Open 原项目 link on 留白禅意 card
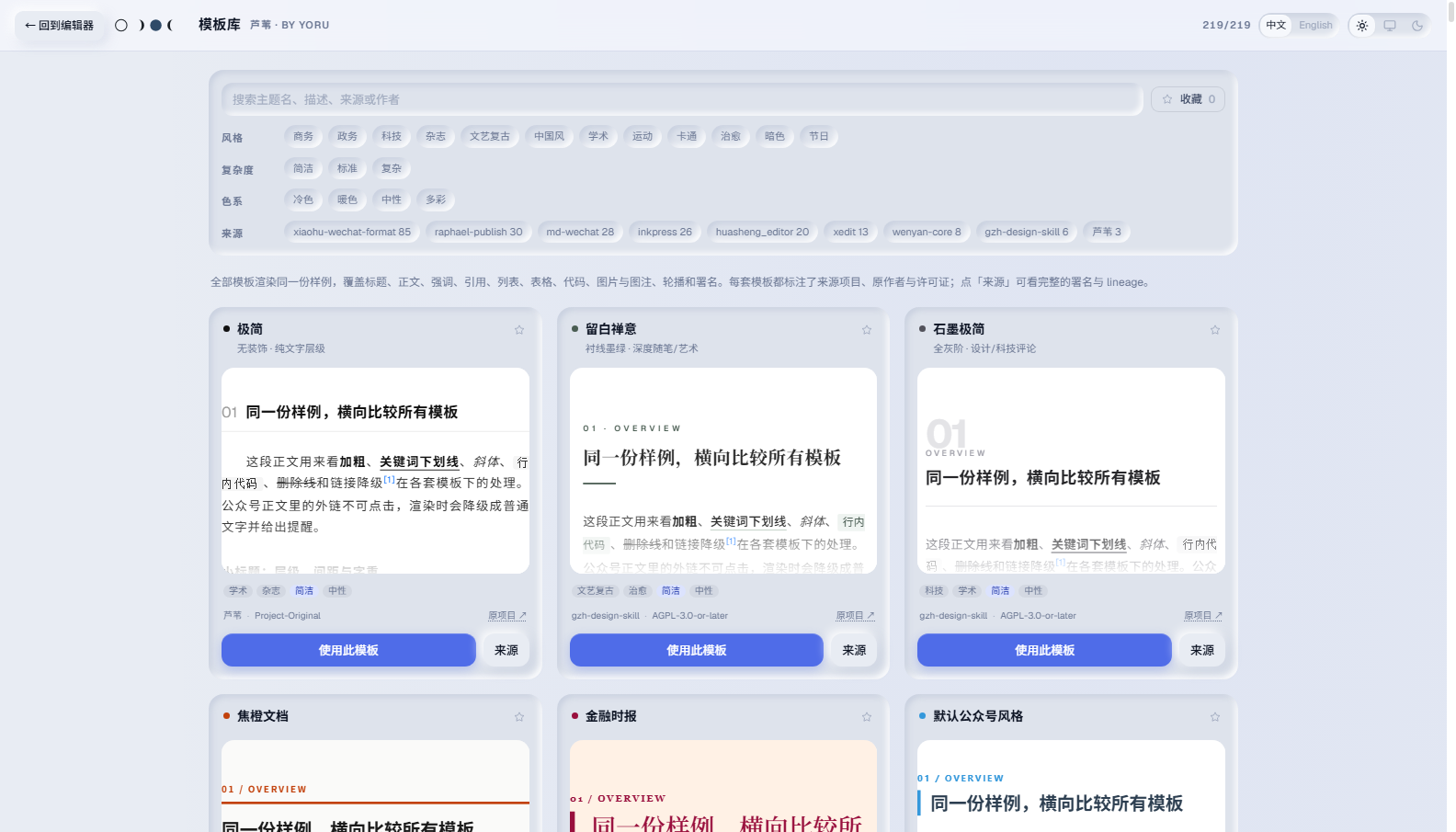 coord(855,616)
